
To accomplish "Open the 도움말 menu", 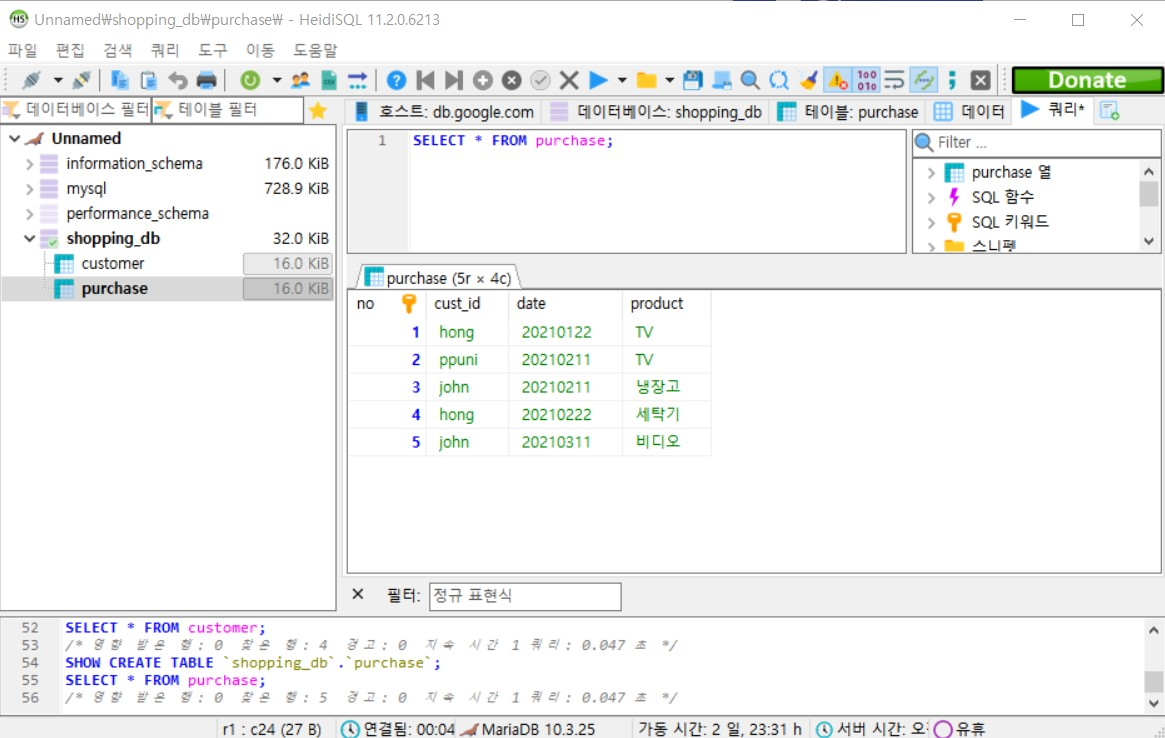I will pos(315,50).
